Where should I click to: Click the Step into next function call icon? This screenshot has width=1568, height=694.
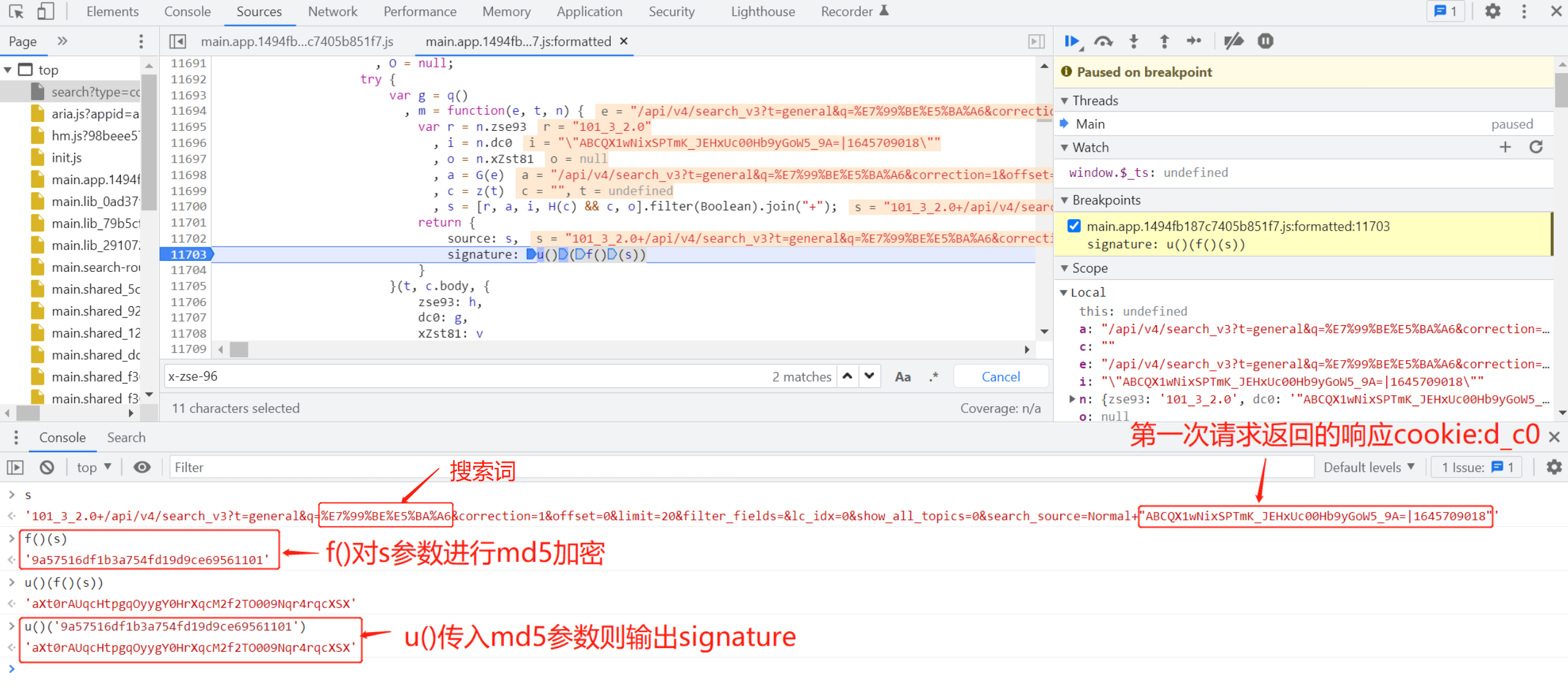1134,42
